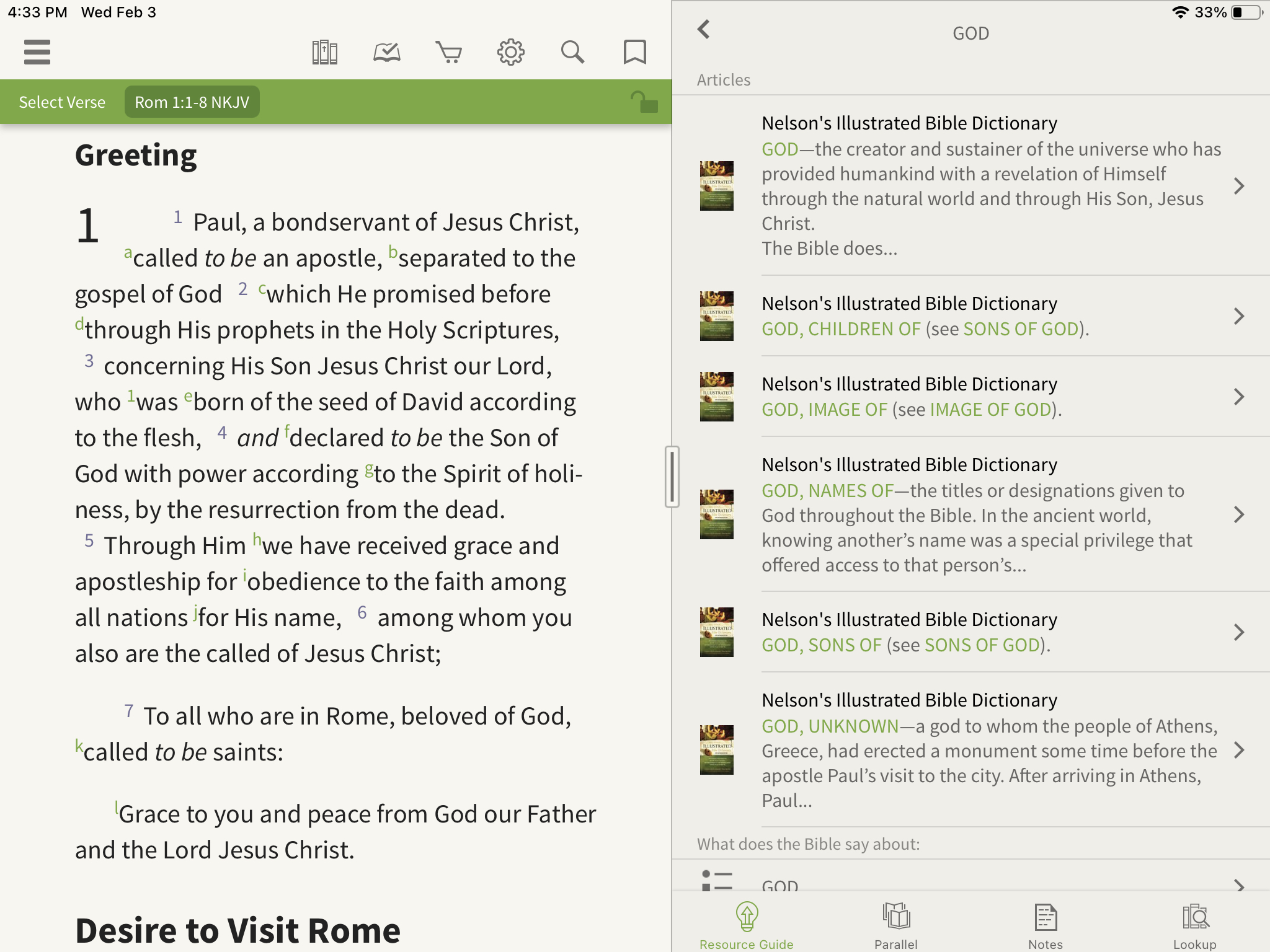Open GOD, CHILDREN OF entry chevron
Viewport: 1270px width, 952px height.
point(1239,316)
